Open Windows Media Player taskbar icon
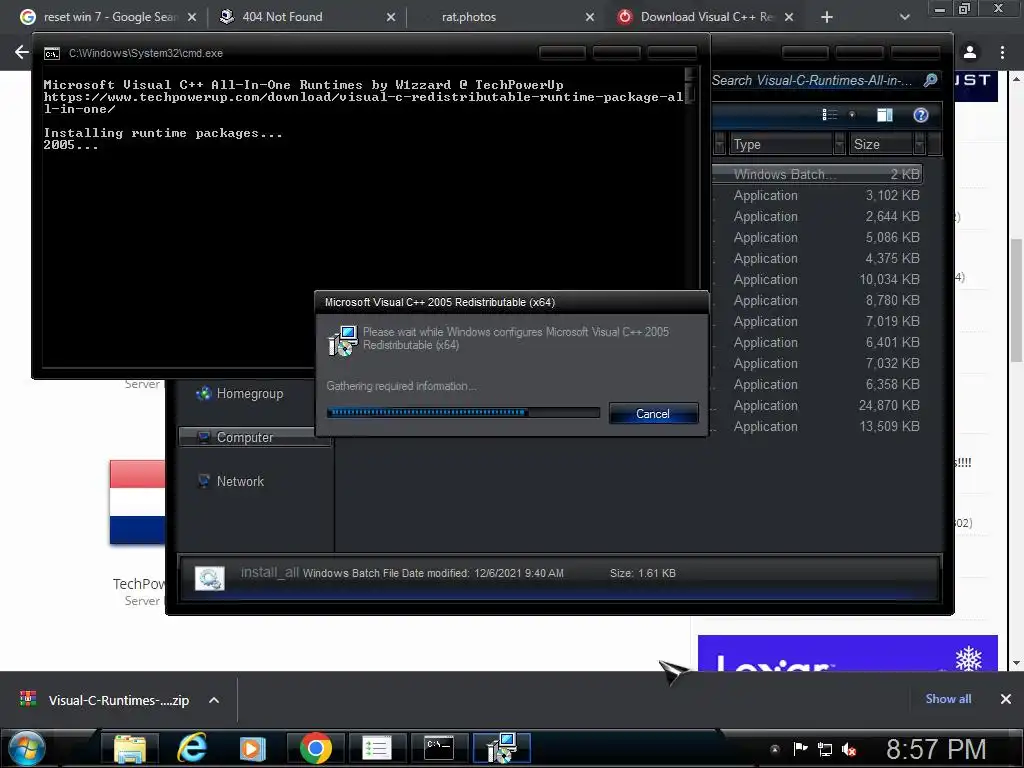1024x768 pixels. (253, 748)
